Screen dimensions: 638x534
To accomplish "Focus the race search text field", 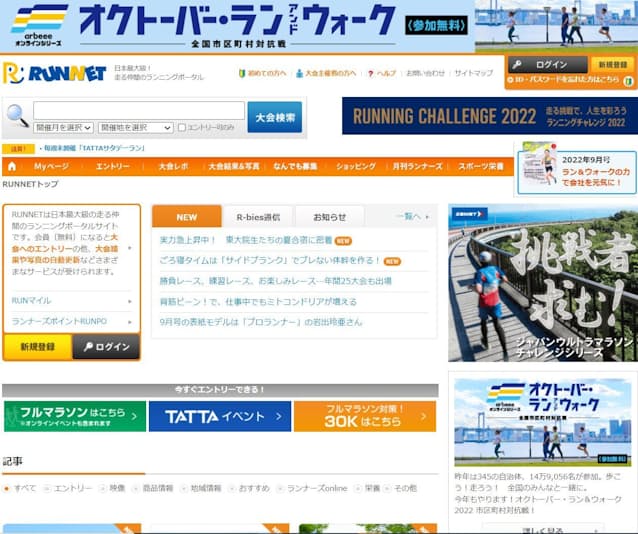I will 139,110.
